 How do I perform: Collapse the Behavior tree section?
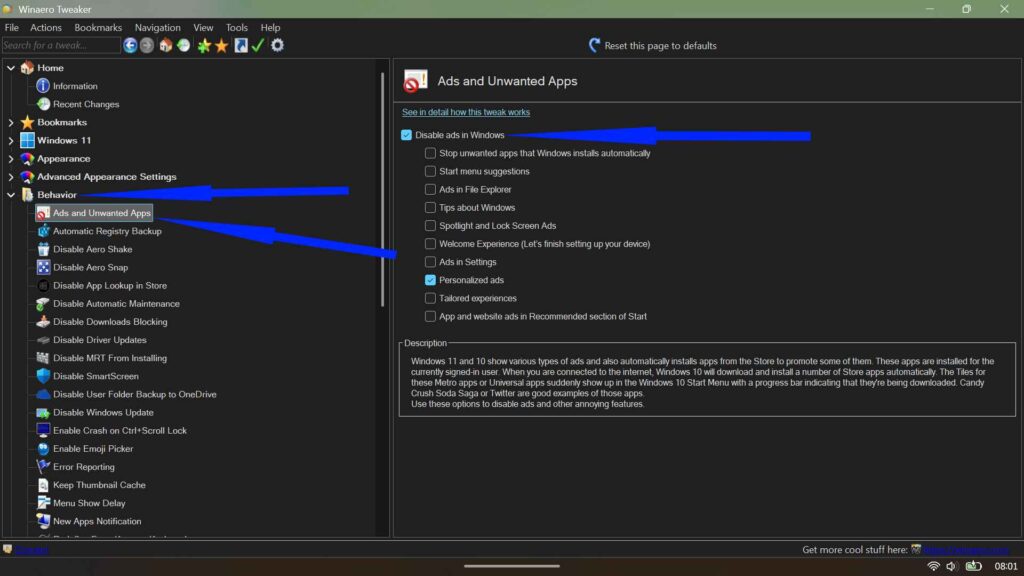[x=10, y=194]
